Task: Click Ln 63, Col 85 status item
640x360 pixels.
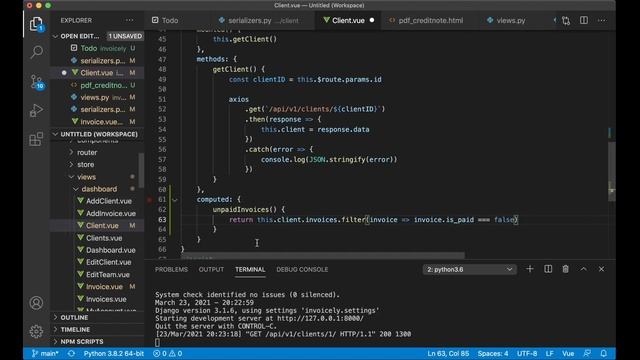Action: click(448, 353)
